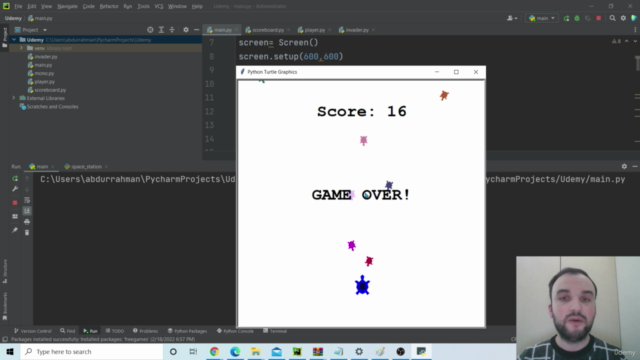Open the VCS menu
The height and width of the screenshot is (360, 640).
(159, 6)
